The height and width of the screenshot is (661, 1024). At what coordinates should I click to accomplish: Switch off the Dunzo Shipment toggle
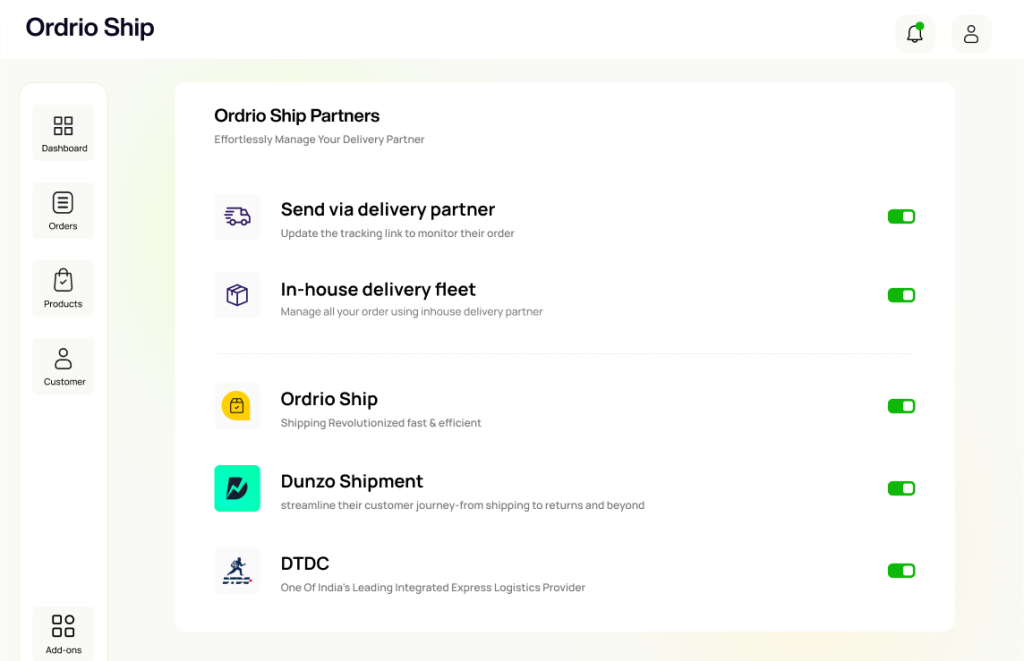(x=901, y=488)
